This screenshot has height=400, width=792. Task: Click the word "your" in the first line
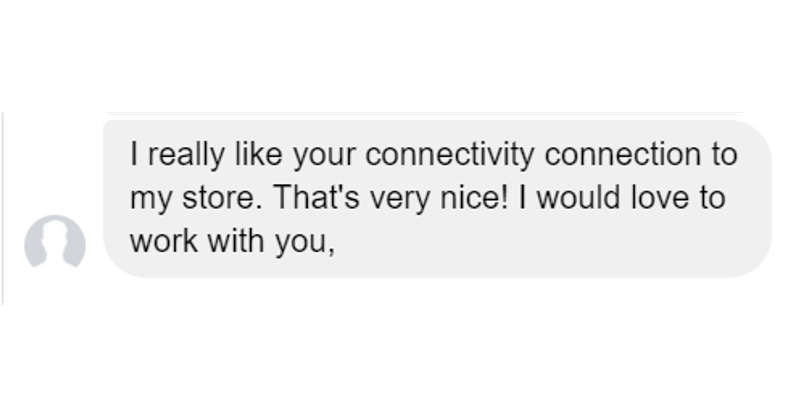(324, 156)
